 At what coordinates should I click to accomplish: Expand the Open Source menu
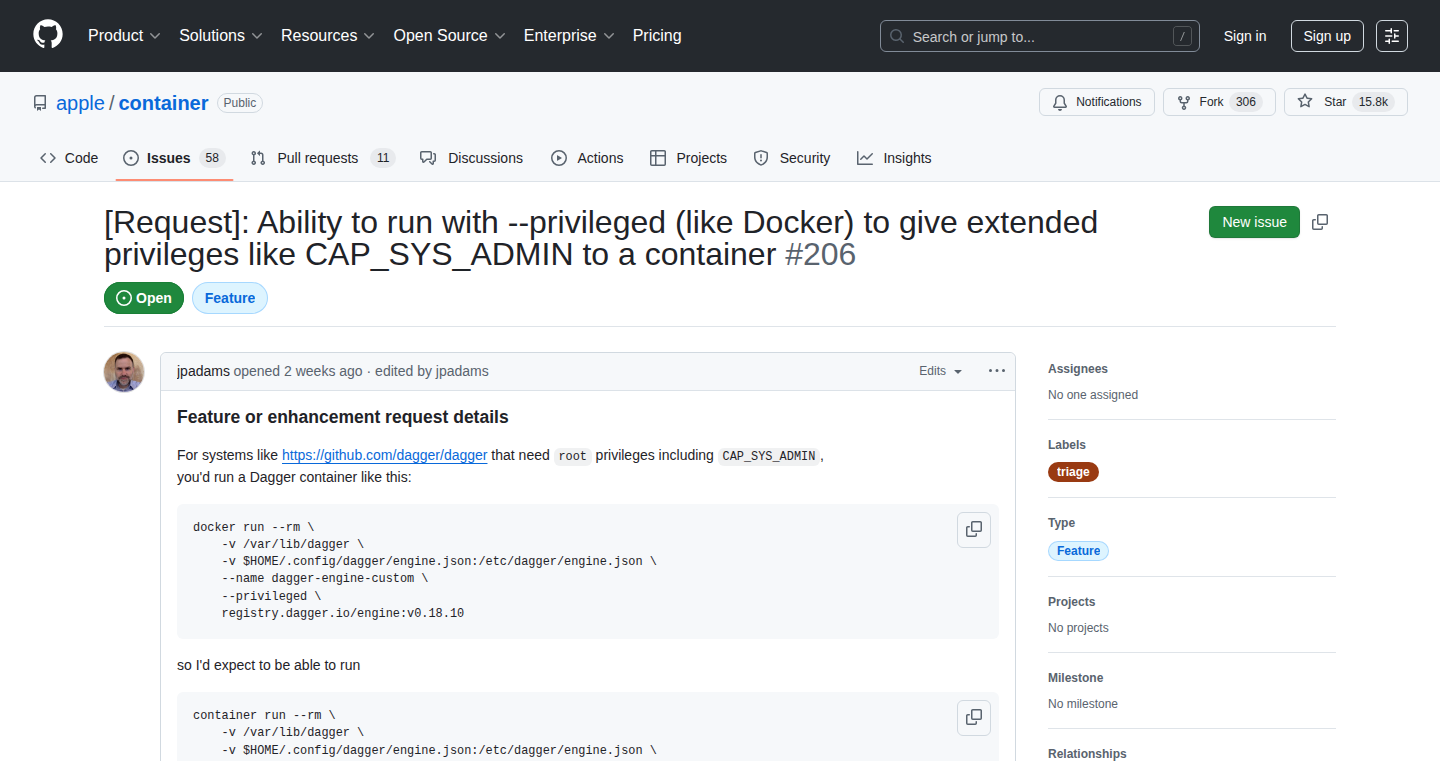tap(449, 35)
